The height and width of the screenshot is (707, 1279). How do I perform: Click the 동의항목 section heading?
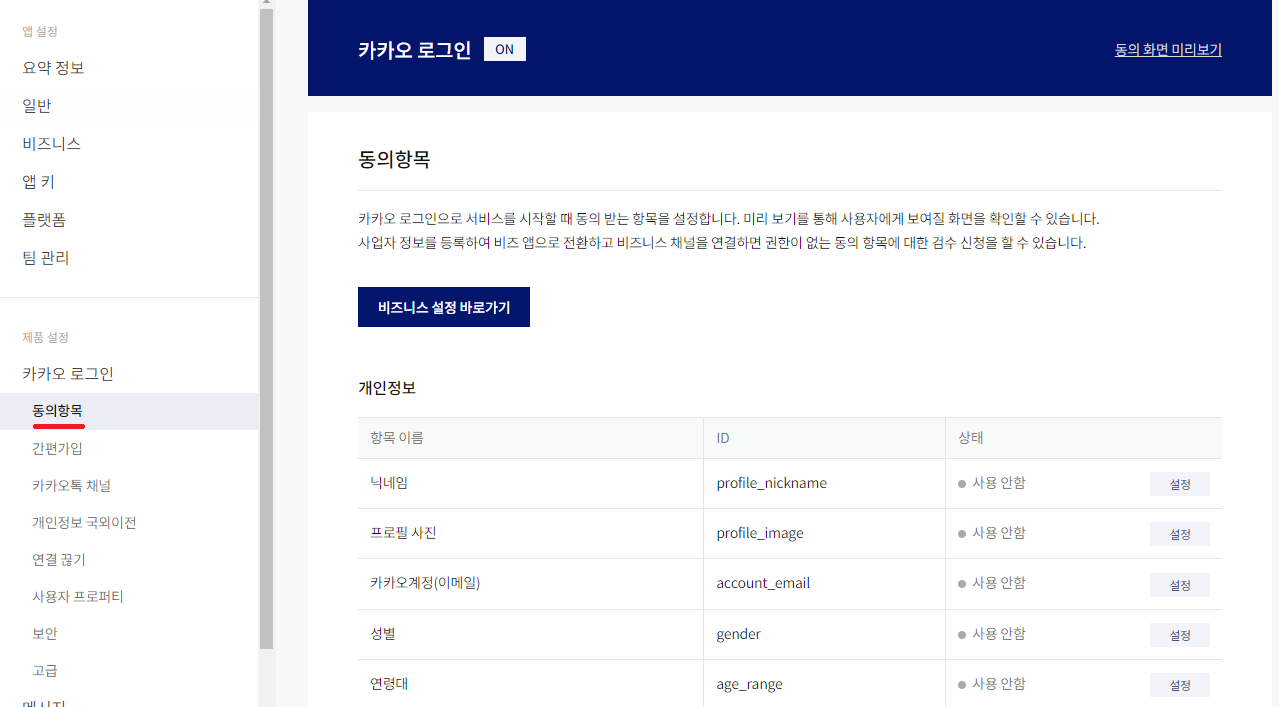[394, 159]
